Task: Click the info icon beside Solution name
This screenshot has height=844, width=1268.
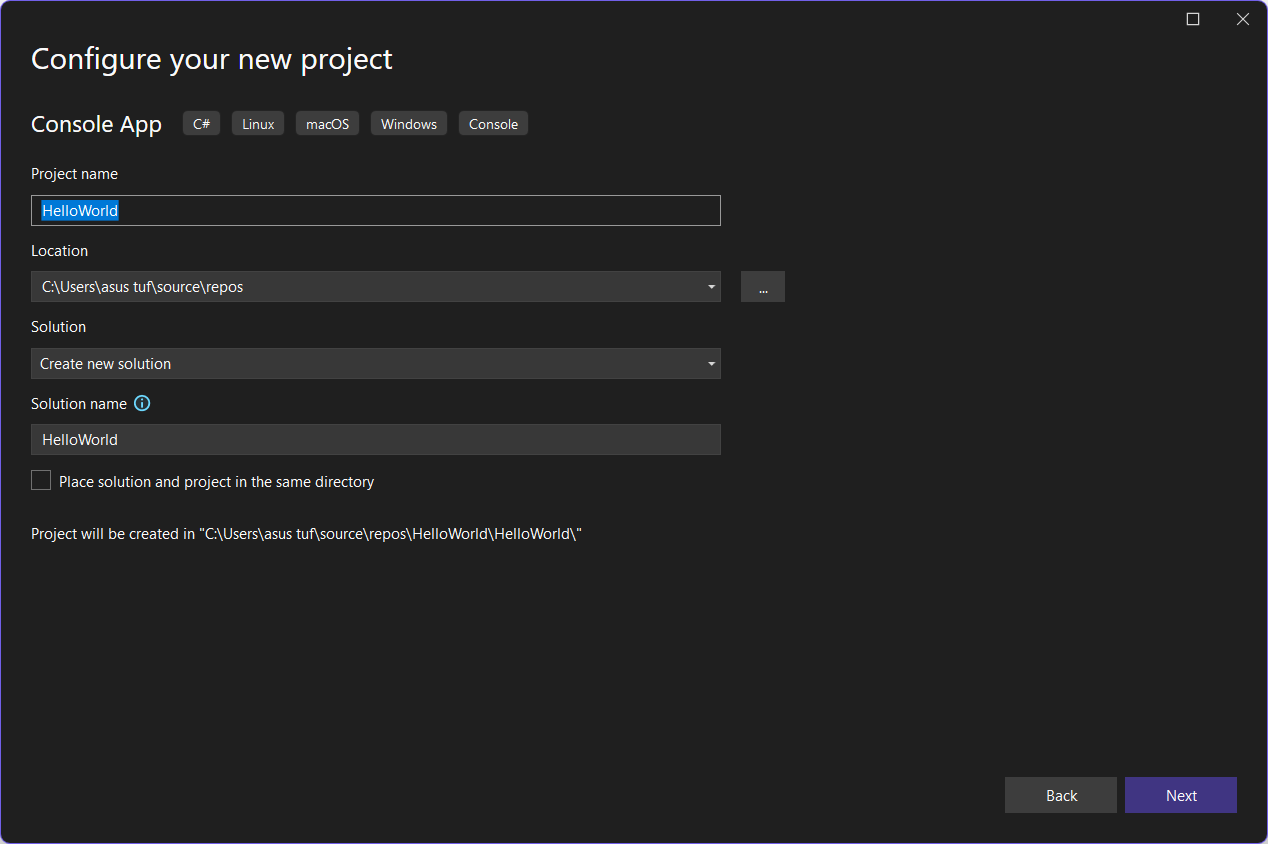Action: coord(142,404)
